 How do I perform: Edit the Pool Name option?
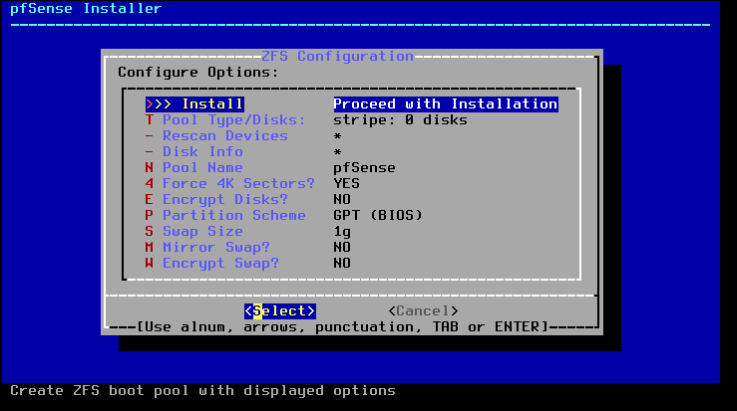(203, 168)
